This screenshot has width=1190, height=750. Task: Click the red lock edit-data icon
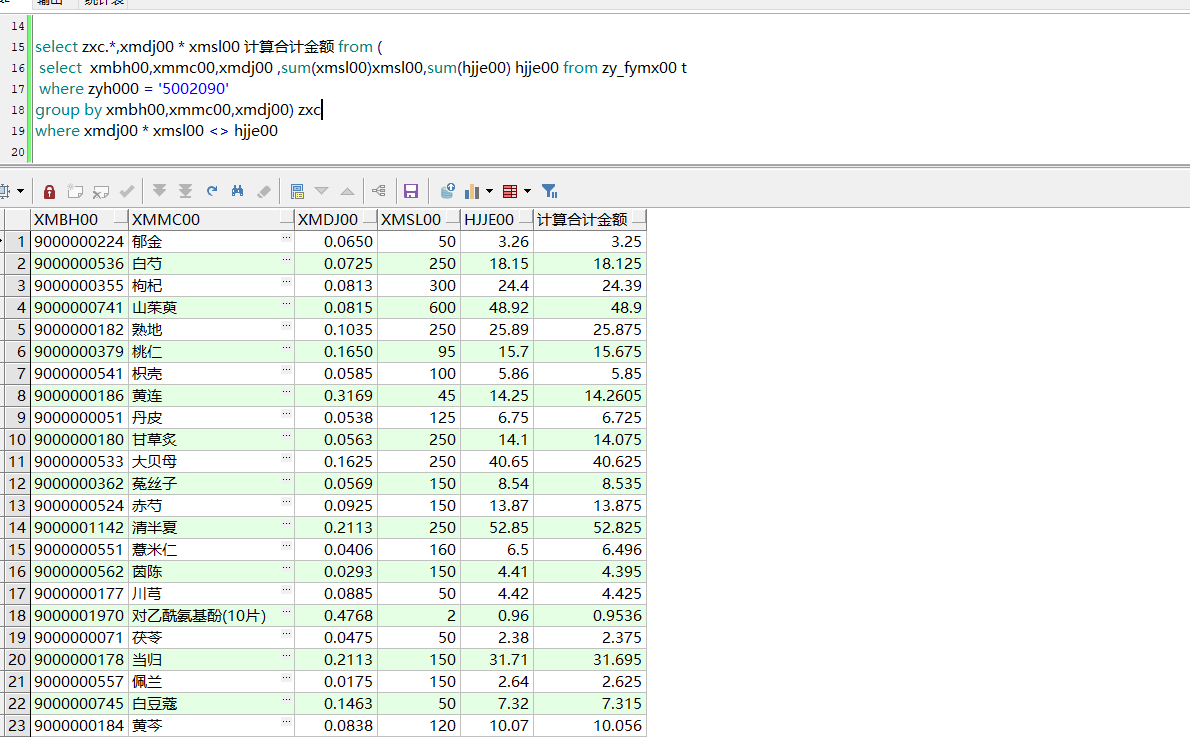[x=49, y=191]
